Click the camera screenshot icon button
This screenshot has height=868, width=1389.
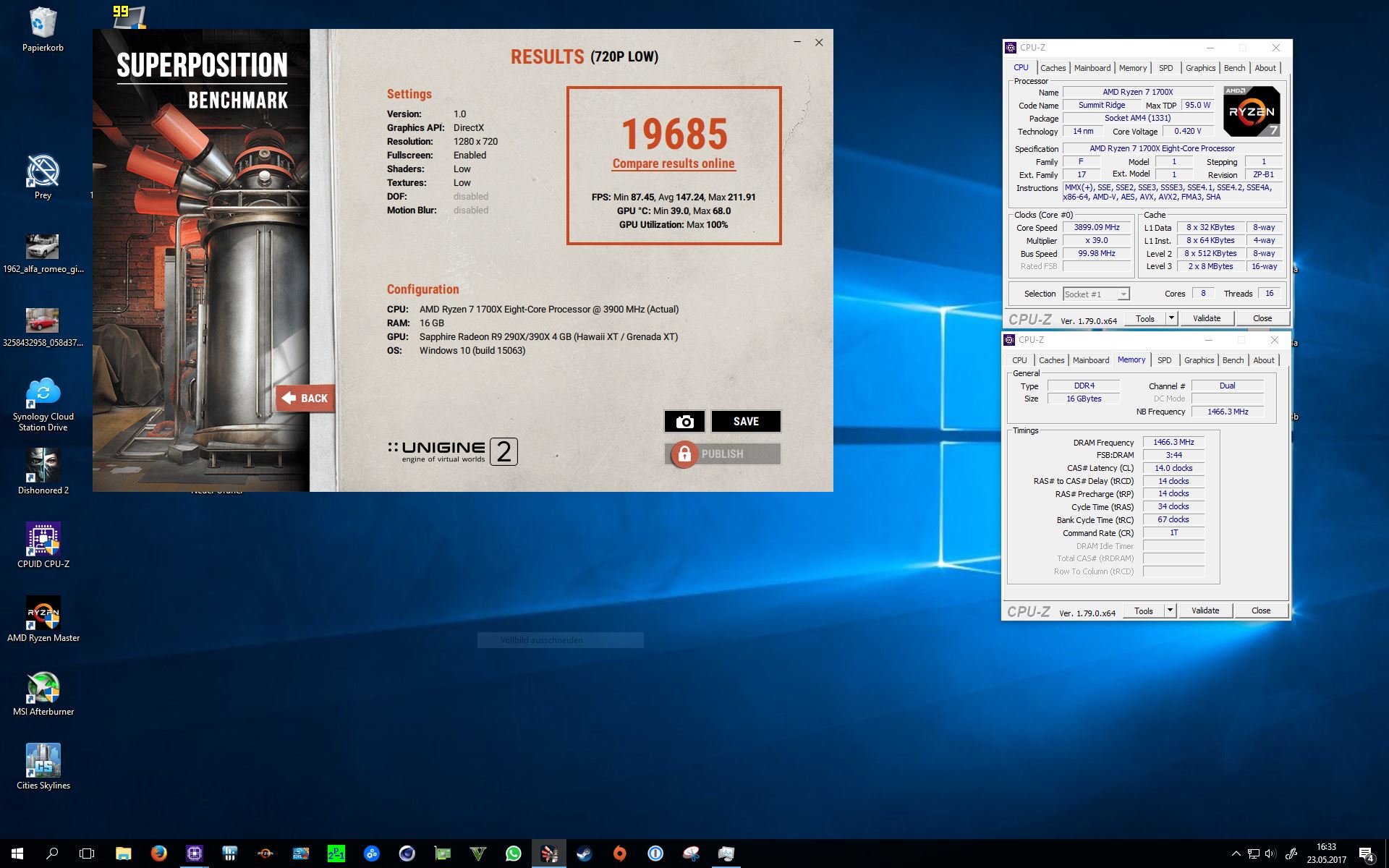(684, 422)
